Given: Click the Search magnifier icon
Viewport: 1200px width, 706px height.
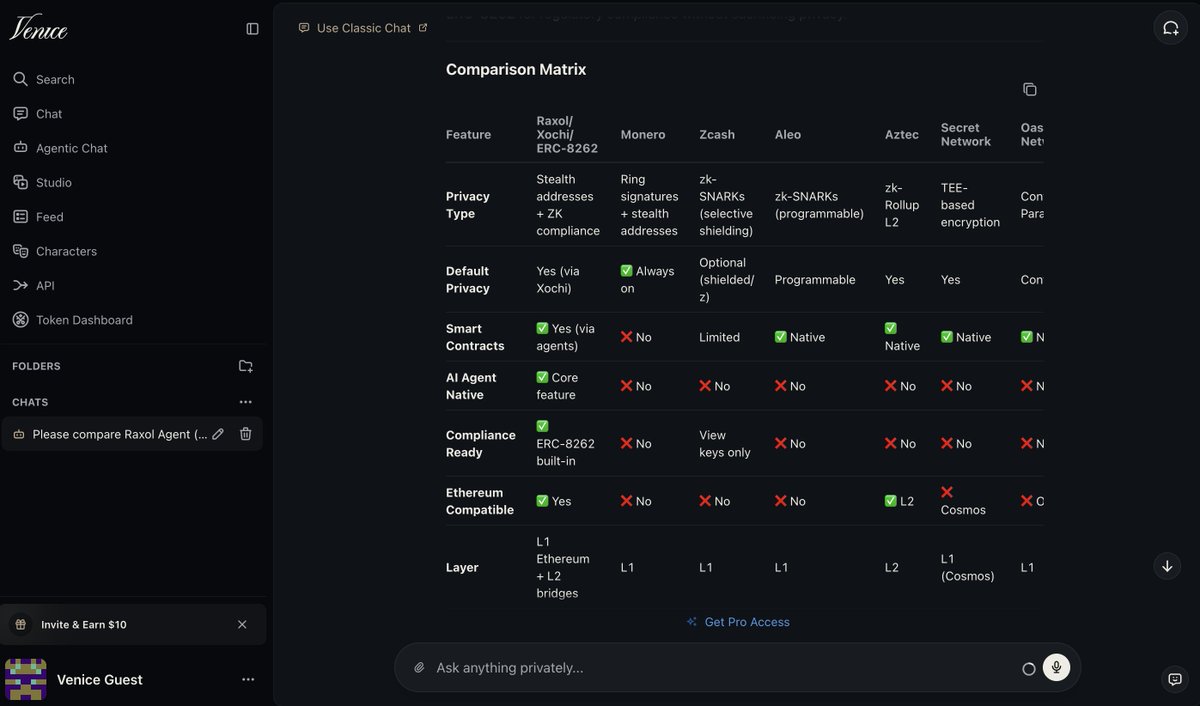Looking at the screenshot, I should coord(20,79).
